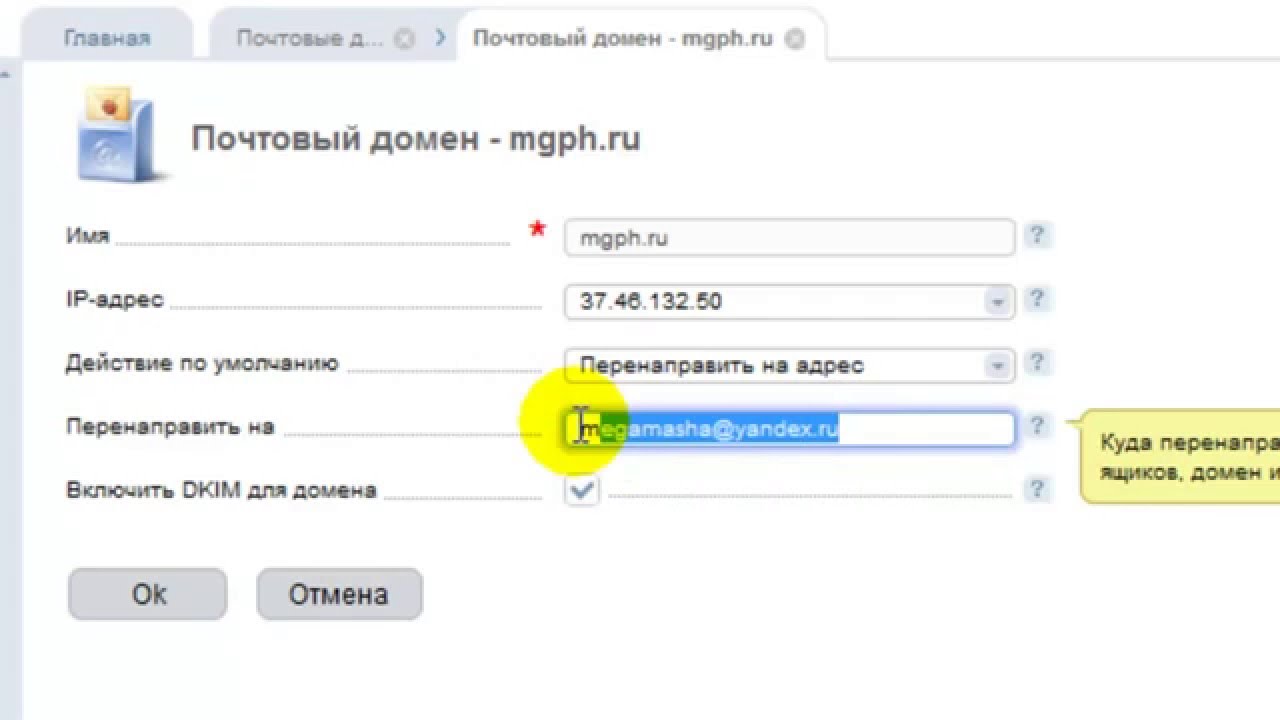Click the Почтовый домен - mgph.ru heading
The height and width of the screenshot is (720, 1280).
(415, 138)
